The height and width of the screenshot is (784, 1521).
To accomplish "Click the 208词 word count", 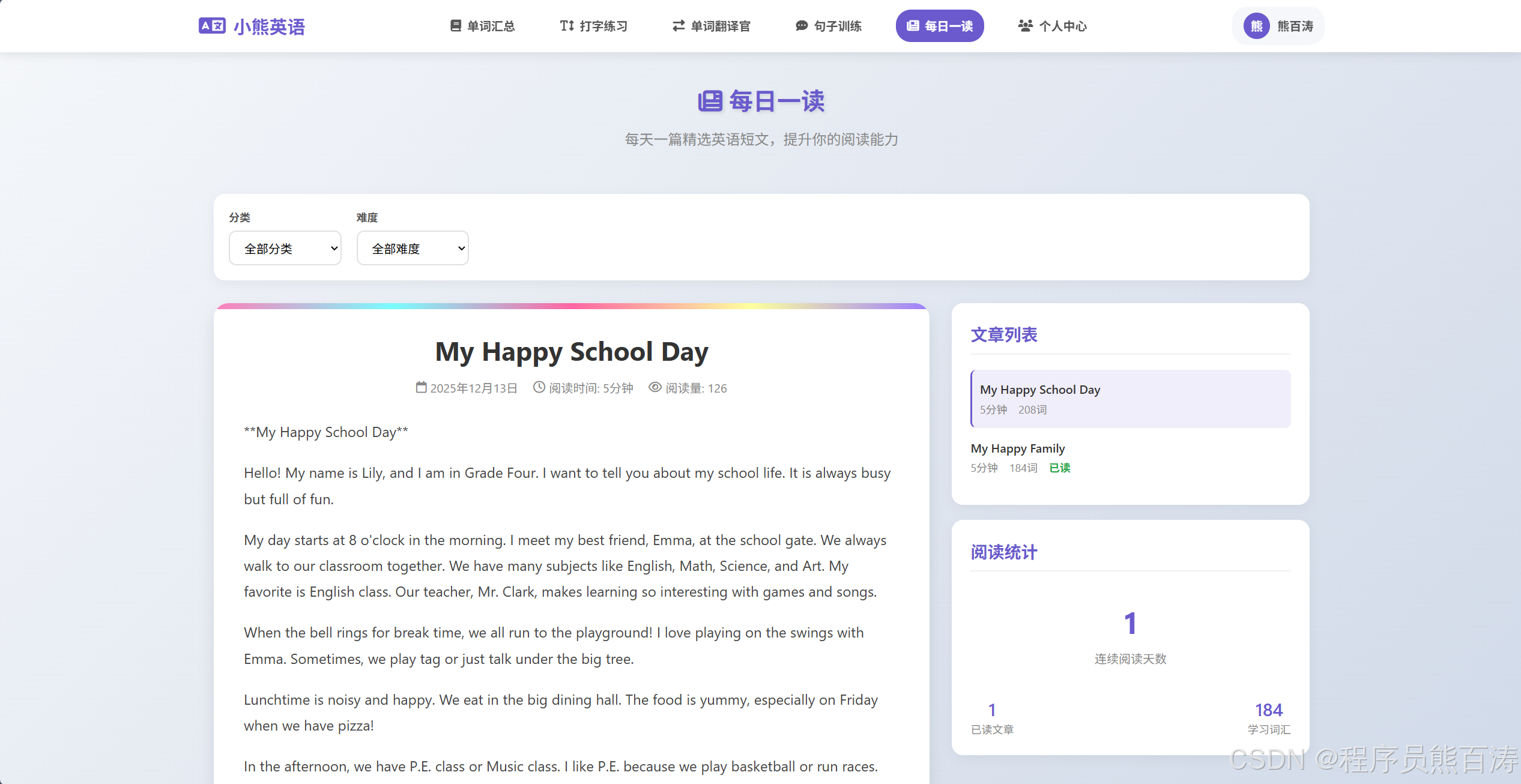I will pyautogui.click(x=1032, y=409).
